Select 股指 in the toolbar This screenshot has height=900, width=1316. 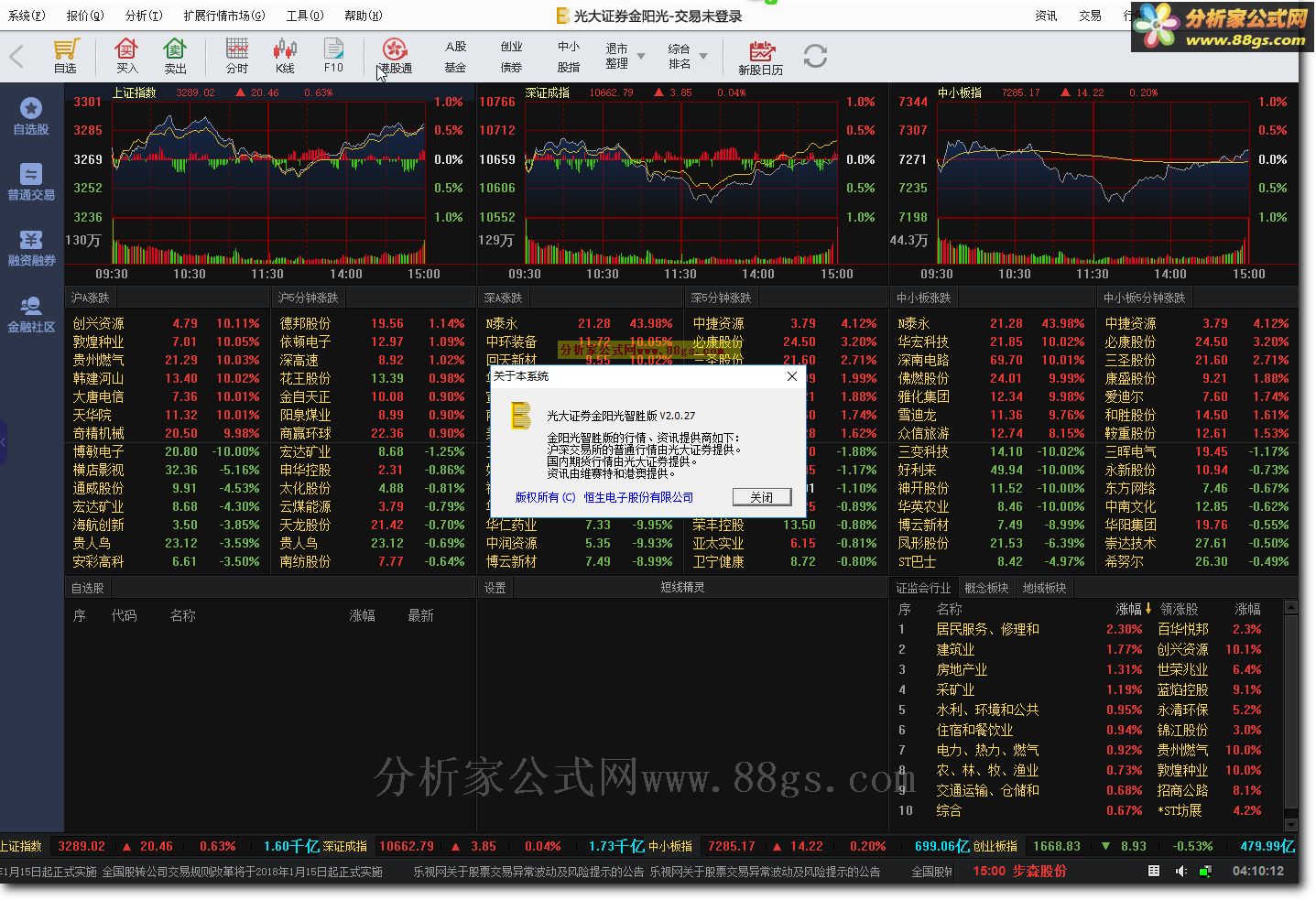[569, 68]
